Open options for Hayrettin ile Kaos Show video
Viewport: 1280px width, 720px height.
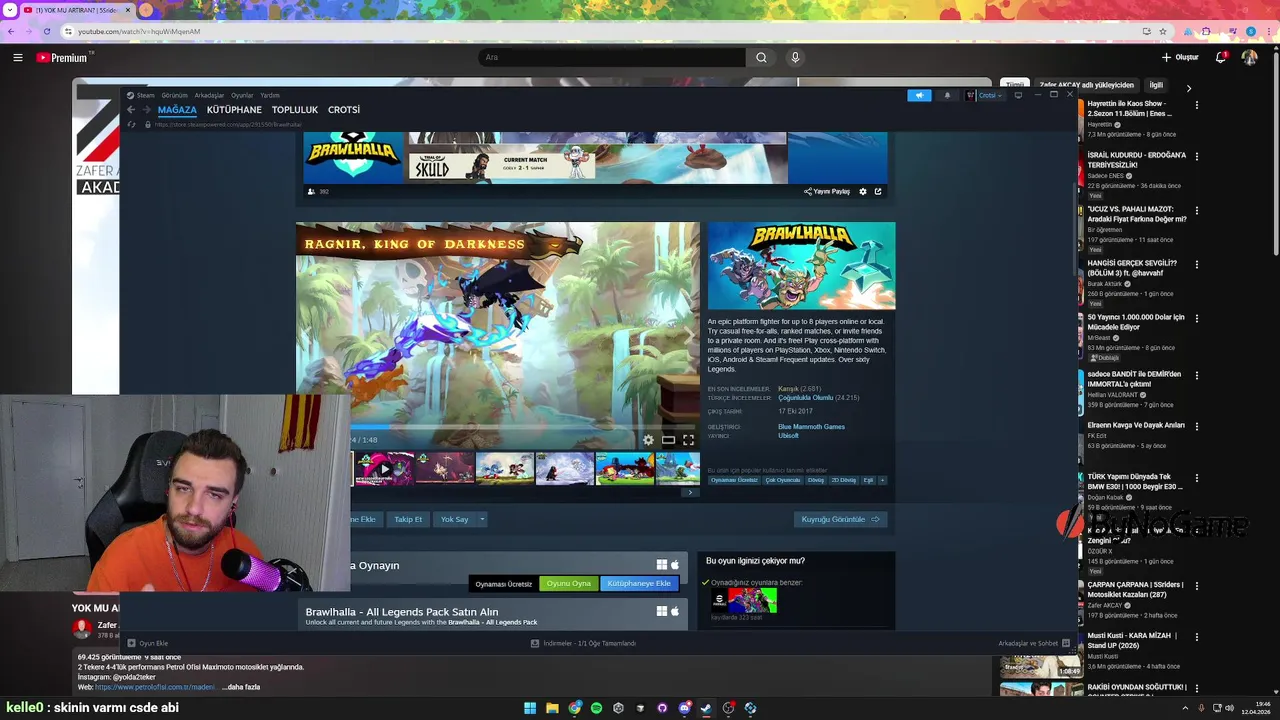pos(1197,104)
